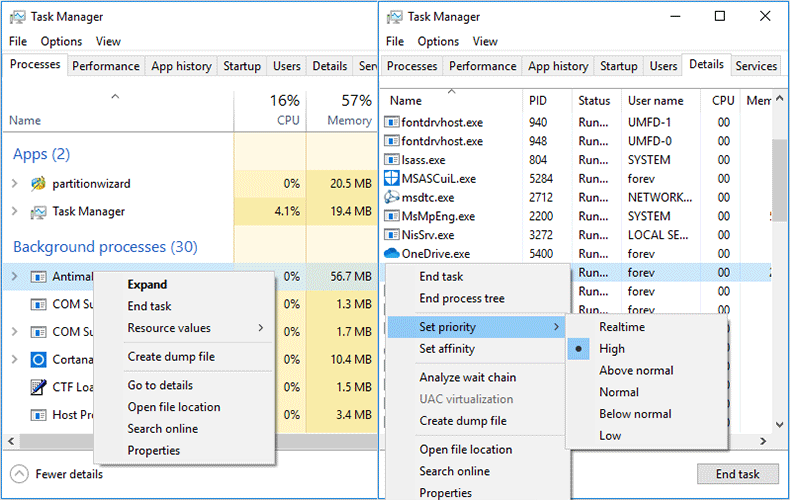Set priority to Normal
Image resolution: width=790 pixels, height=500 pixels.
(619, 392)
